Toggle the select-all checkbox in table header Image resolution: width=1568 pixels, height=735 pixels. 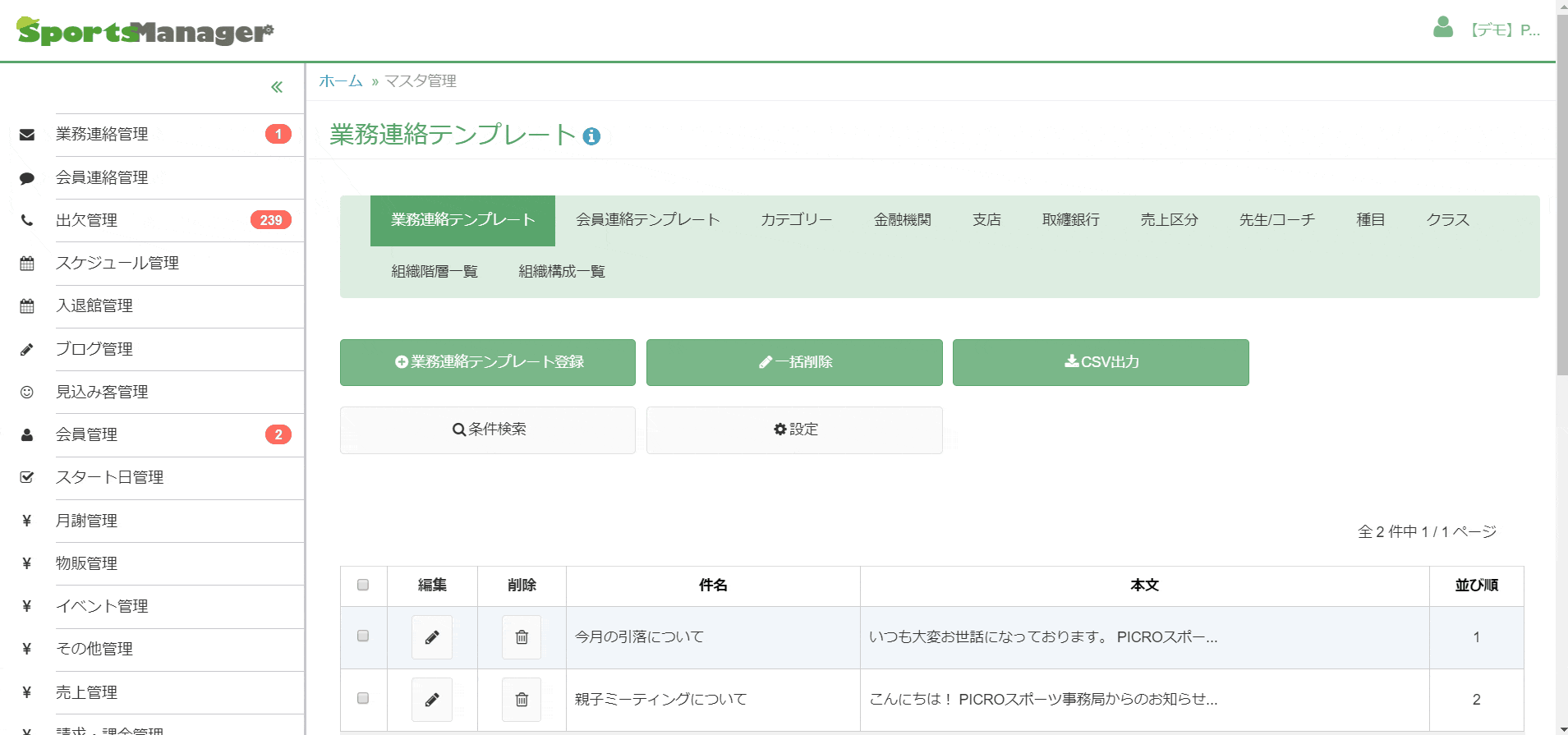363,585
